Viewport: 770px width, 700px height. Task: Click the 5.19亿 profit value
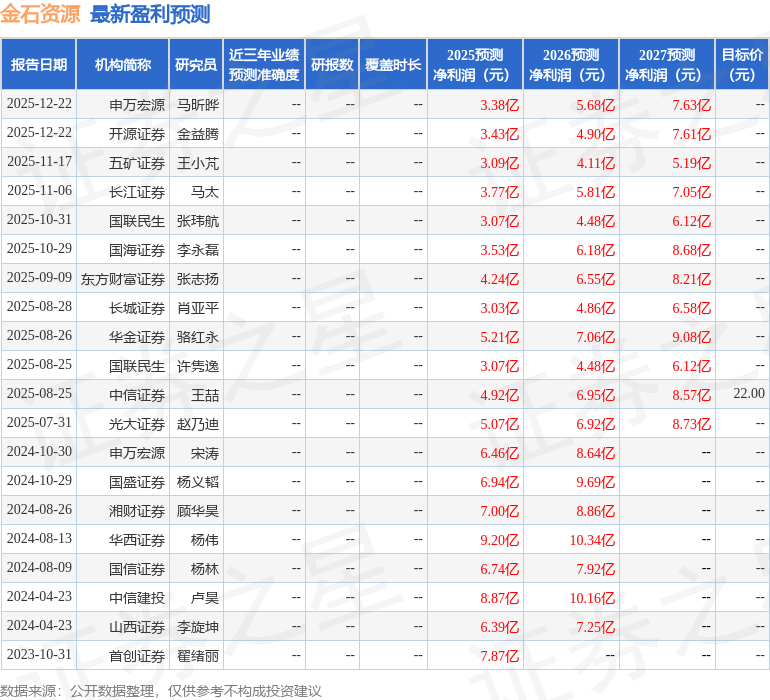tap(691, 163)
